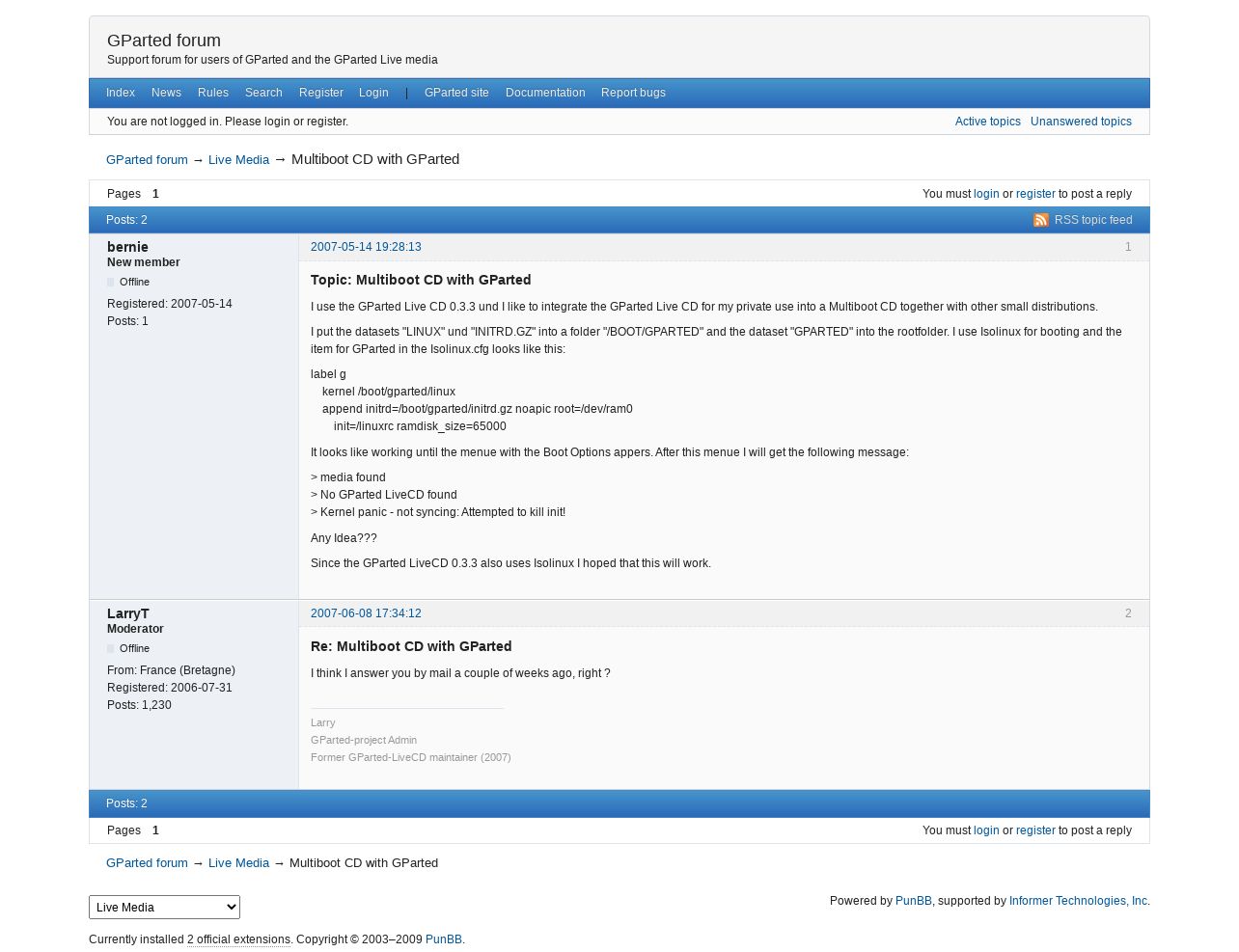Click the Re: Multiboot CD with GParted heading
The height and width of the screenshot is (952, 1239).
(411, 646)
